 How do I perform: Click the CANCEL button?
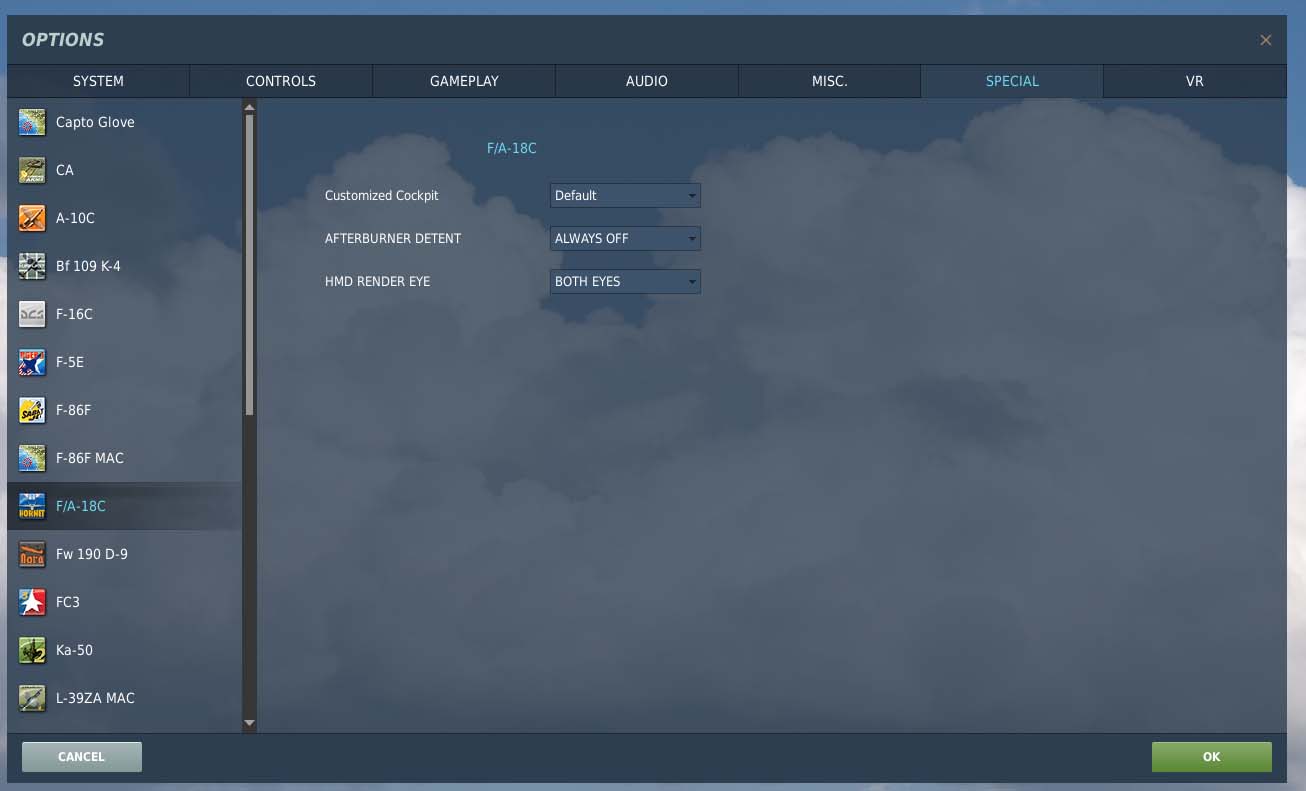point(82,757)
